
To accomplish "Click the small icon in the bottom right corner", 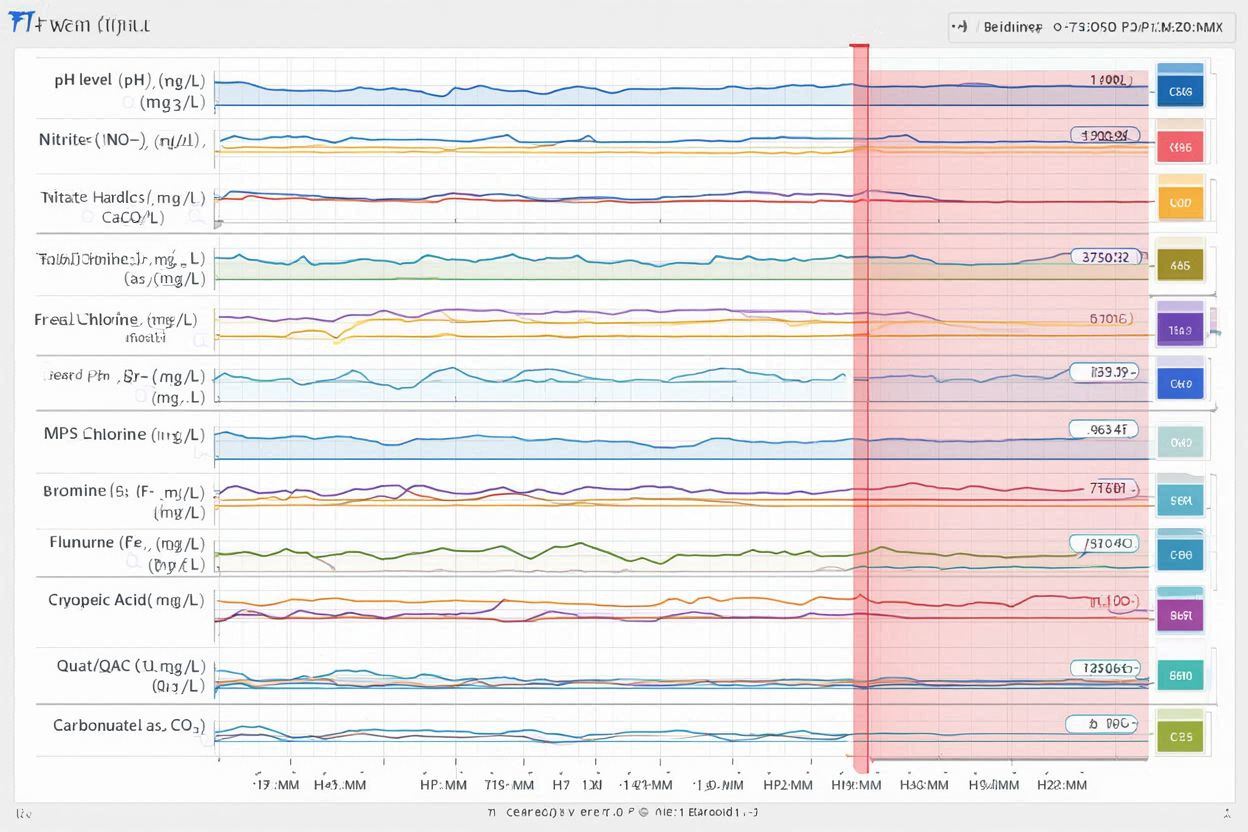I will click(x=1227, y=810).
